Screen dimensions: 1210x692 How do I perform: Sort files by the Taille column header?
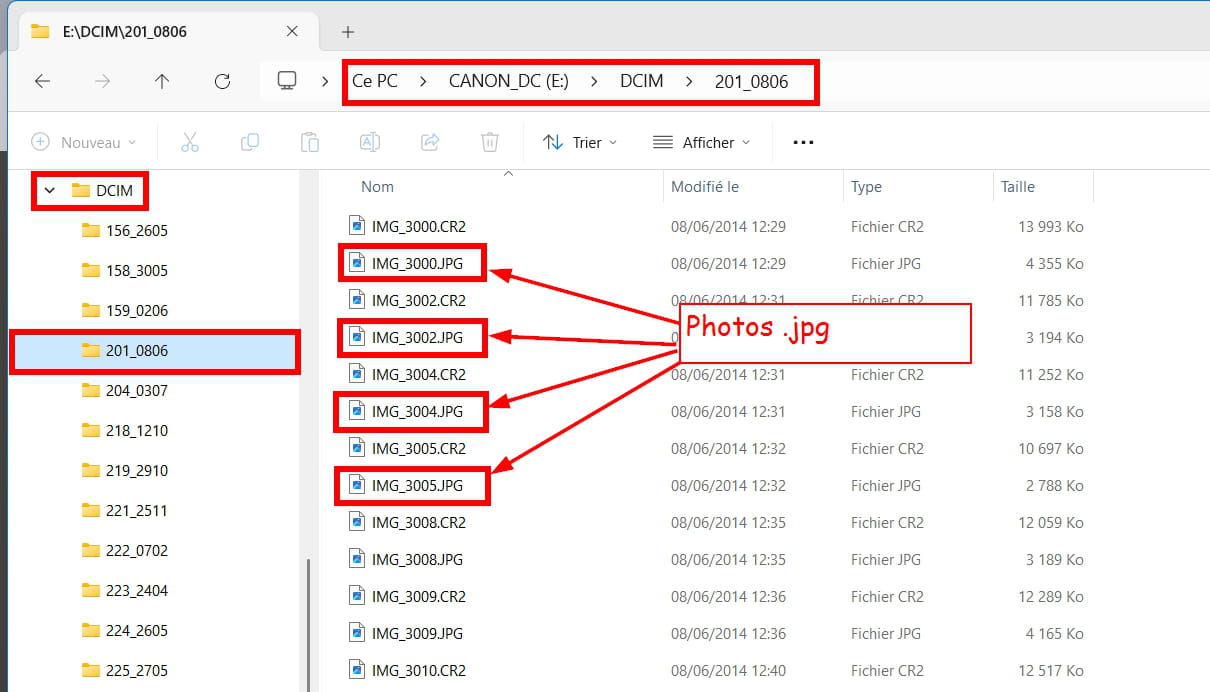coord(1018,186)
